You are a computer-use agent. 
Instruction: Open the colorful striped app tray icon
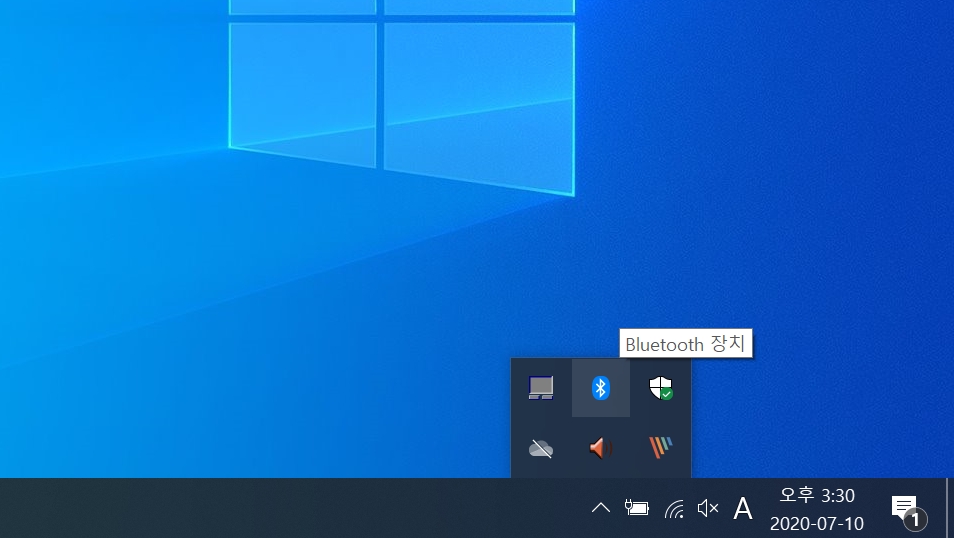(x=661, y=448)
